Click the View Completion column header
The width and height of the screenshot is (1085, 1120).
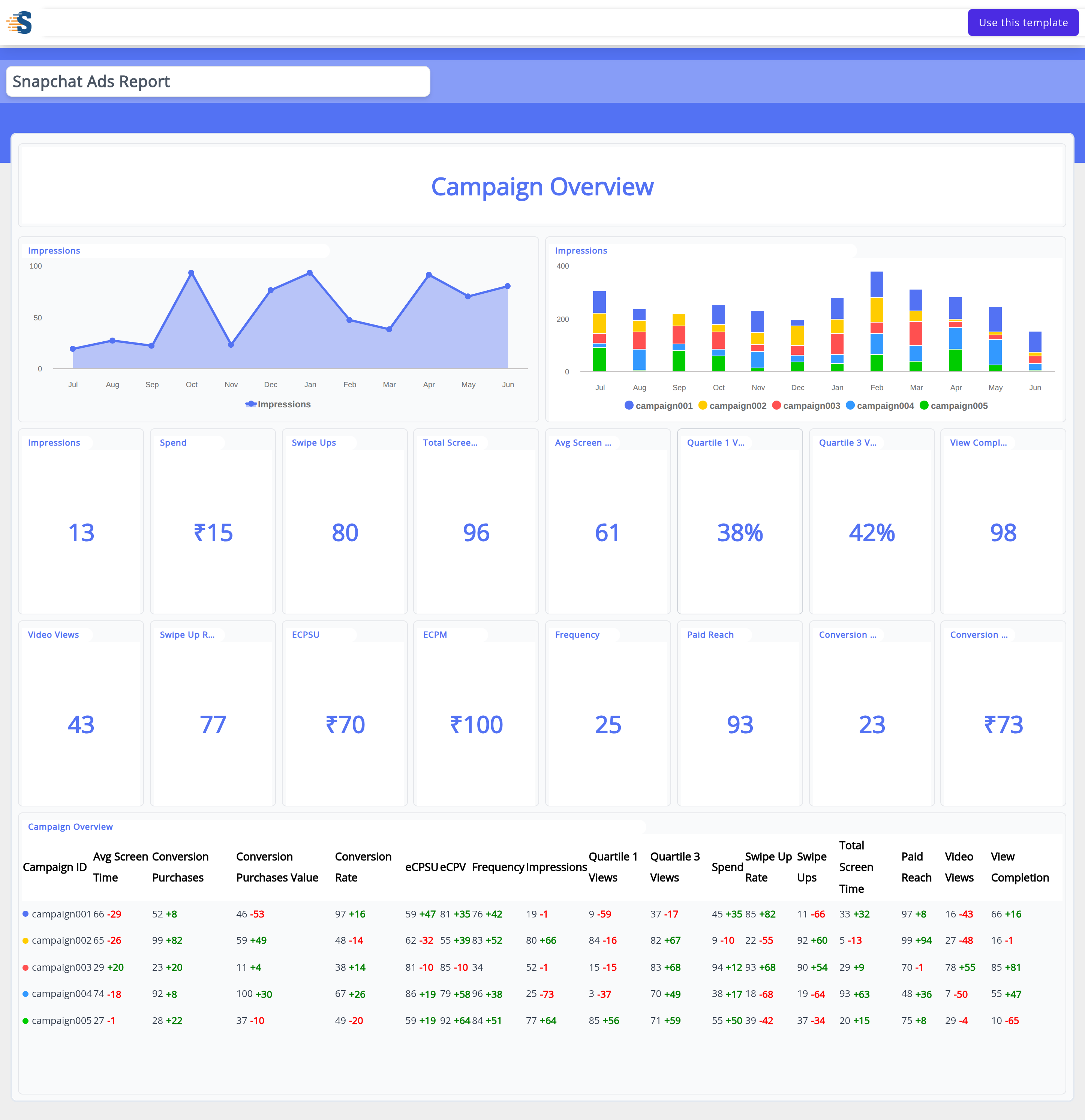1020,867
